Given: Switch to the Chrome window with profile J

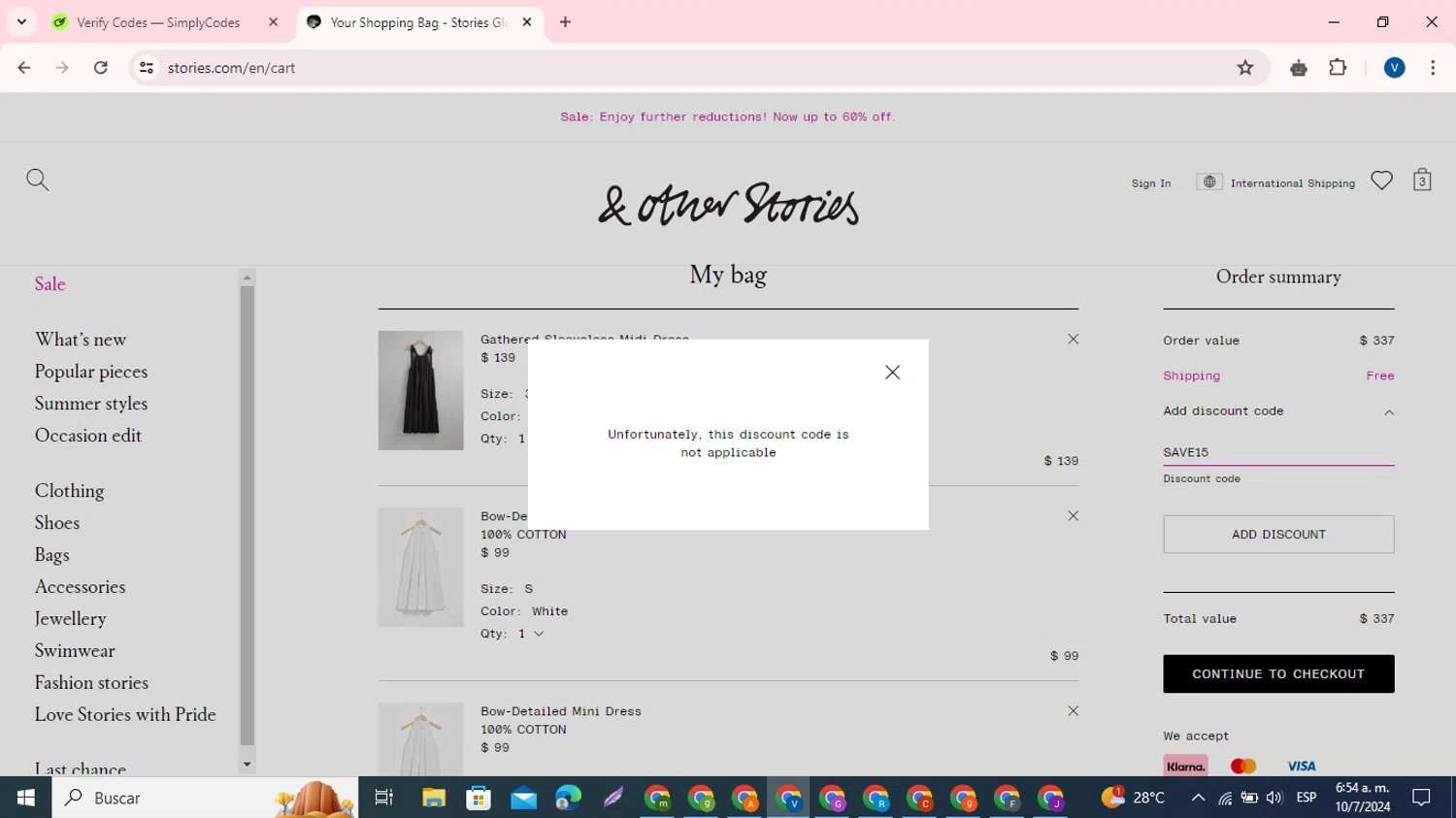Looking at the screenshot, I should pos(1051,798).
